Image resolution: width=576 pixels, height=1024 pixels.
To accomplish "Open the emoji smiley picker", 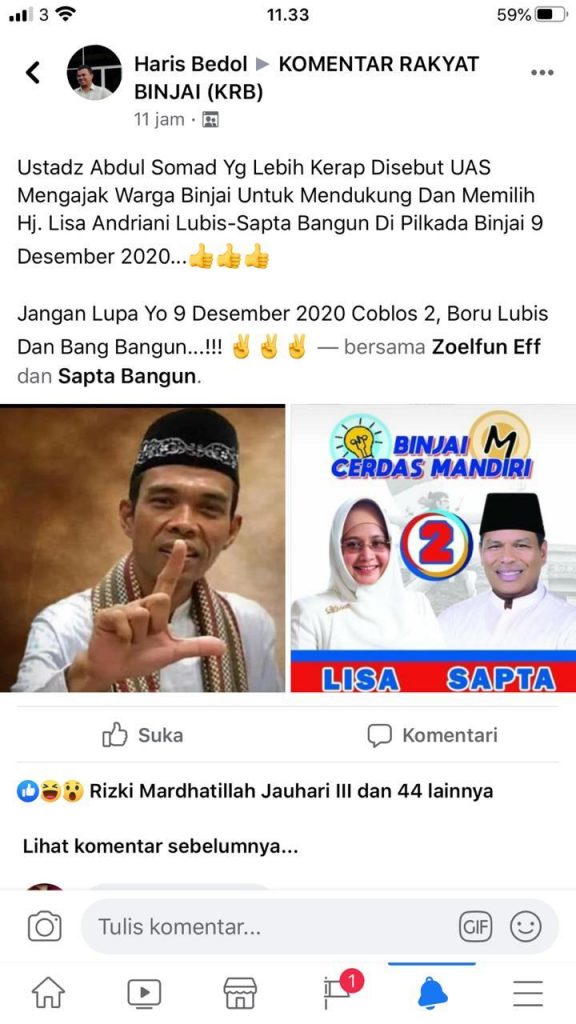I will [526, 926].
